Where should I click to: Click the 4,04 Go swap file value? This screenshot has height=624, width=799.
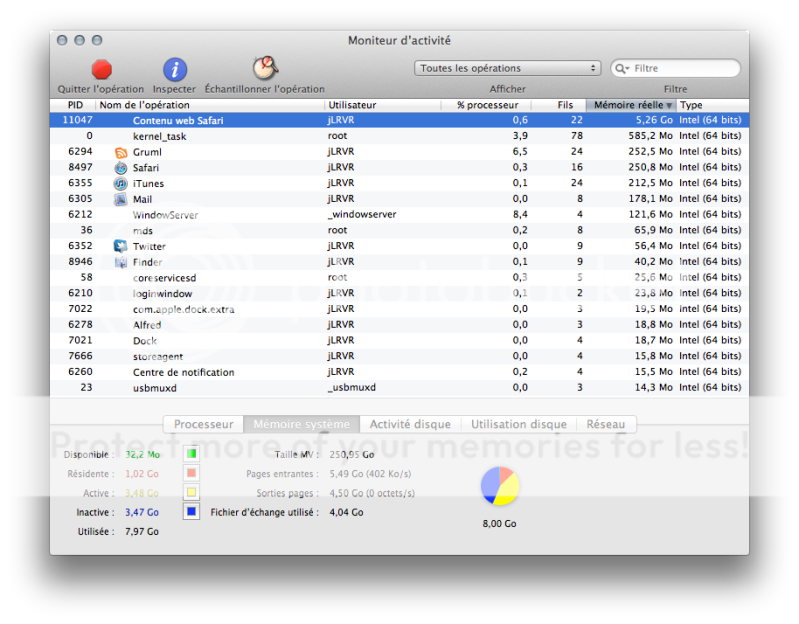click(x=347, y=512)
